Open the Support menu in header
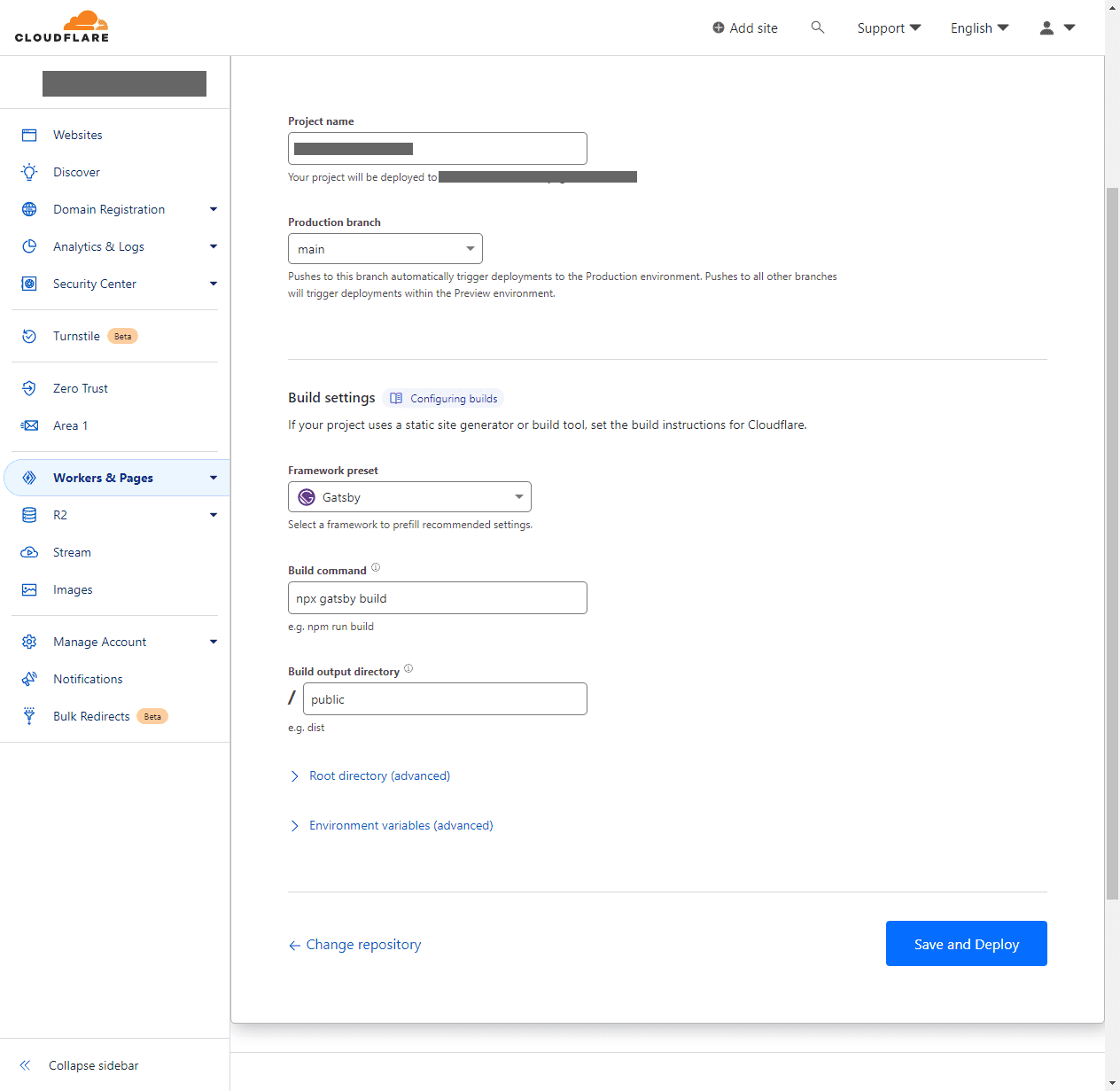The height and width of the screenshot is (1091, 1120). (888, 28)
